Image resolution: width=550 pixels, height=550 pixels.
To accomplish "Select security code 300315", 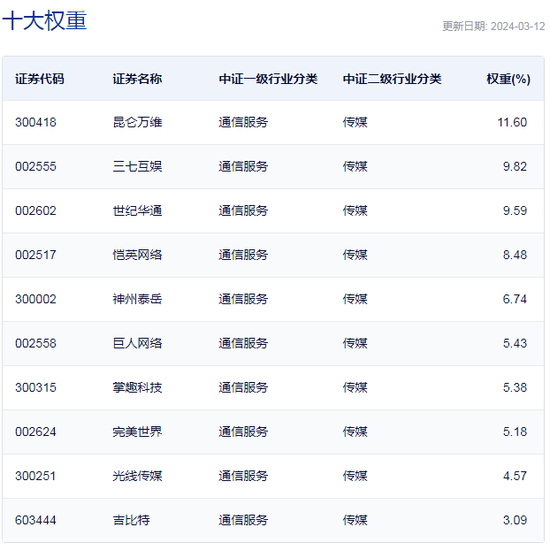I will (36, 388).
